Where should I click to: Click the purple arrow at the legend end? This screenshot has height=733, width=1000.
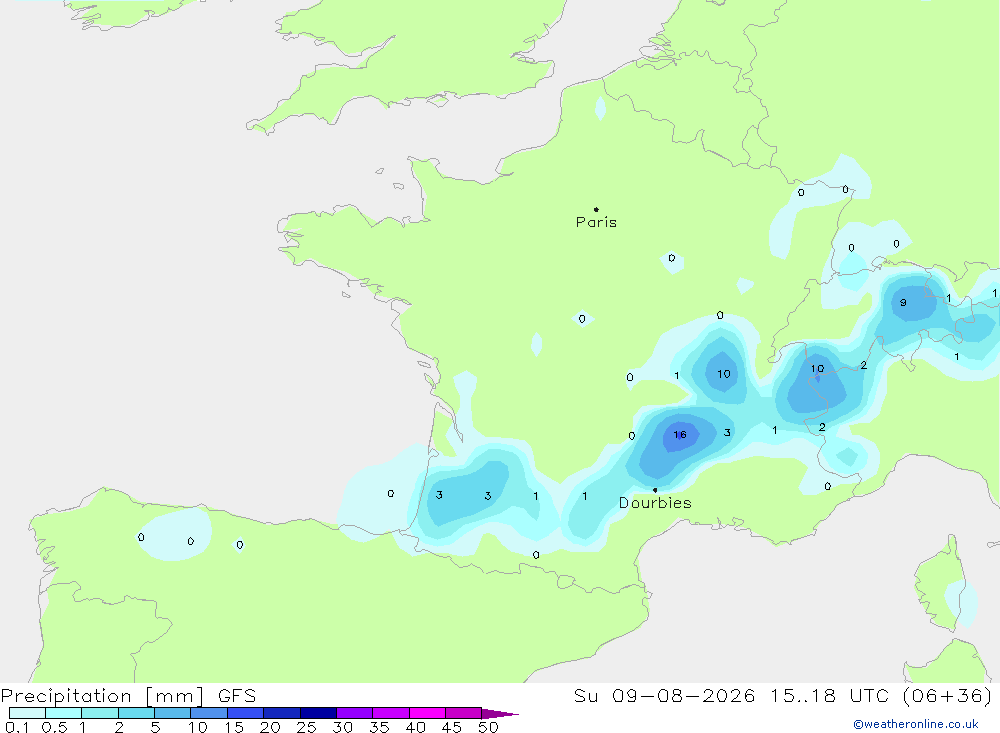pos(500,714)
